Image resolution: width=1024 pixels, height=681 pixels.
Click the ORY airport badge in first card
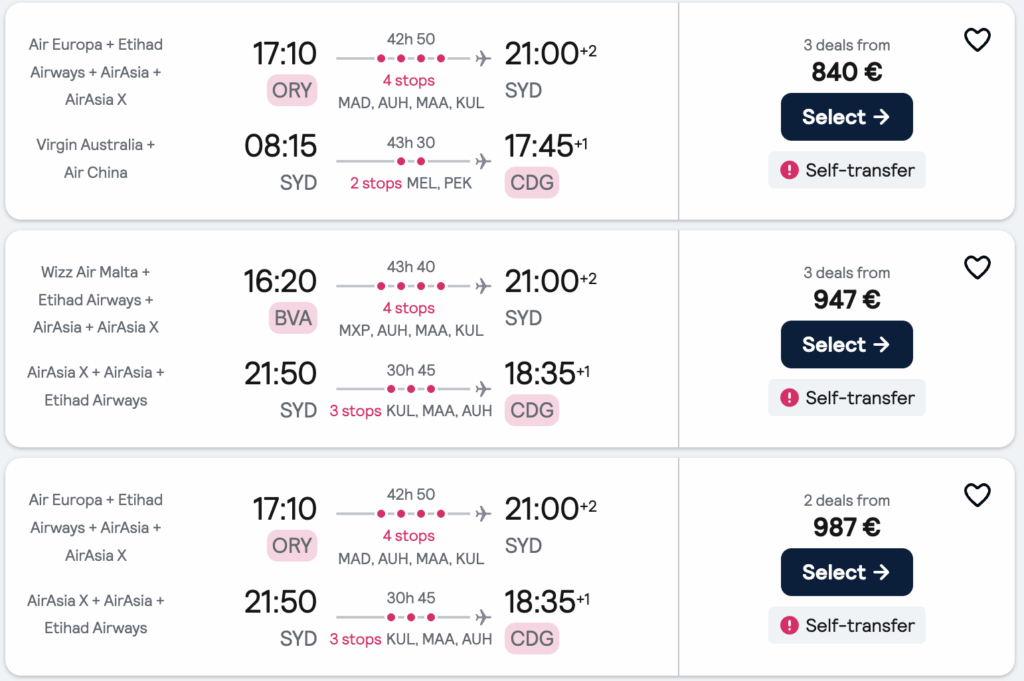pos(292,90)
